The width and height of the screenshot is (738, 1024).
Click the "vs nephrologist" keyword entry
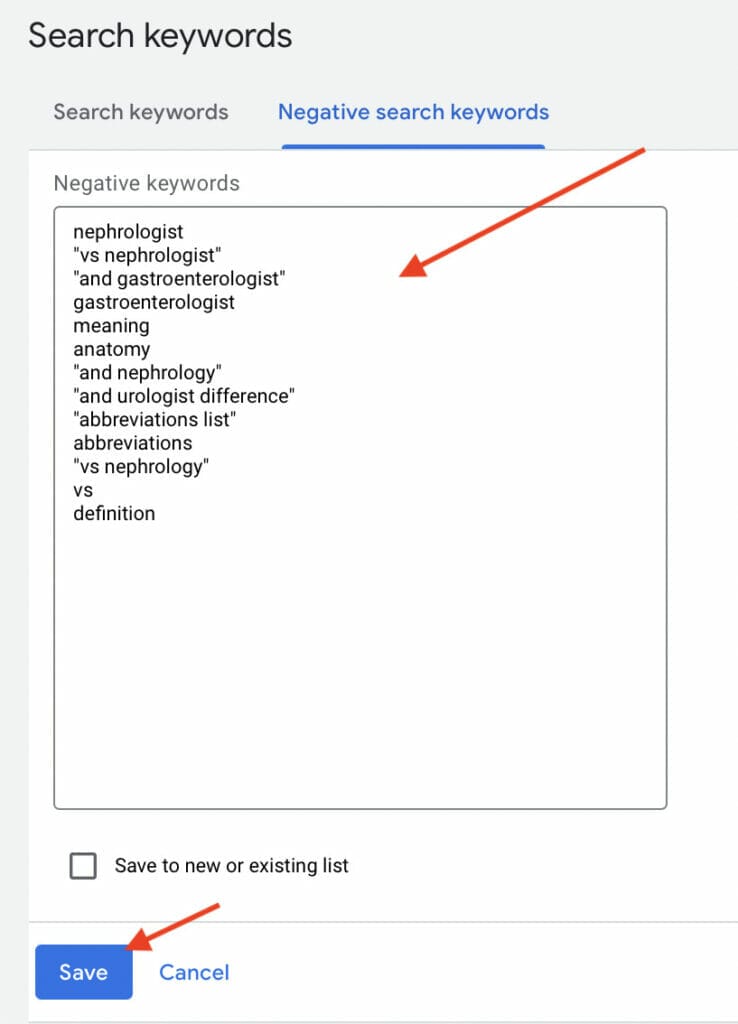[148, 255]
